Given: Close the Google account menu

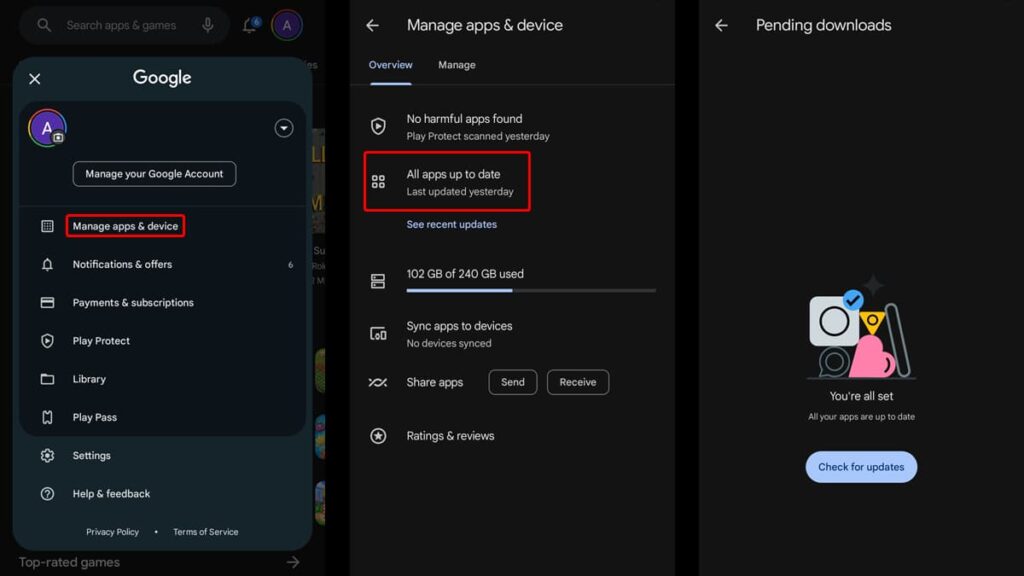Looking at the screenshot, I should tap(35, 79).
